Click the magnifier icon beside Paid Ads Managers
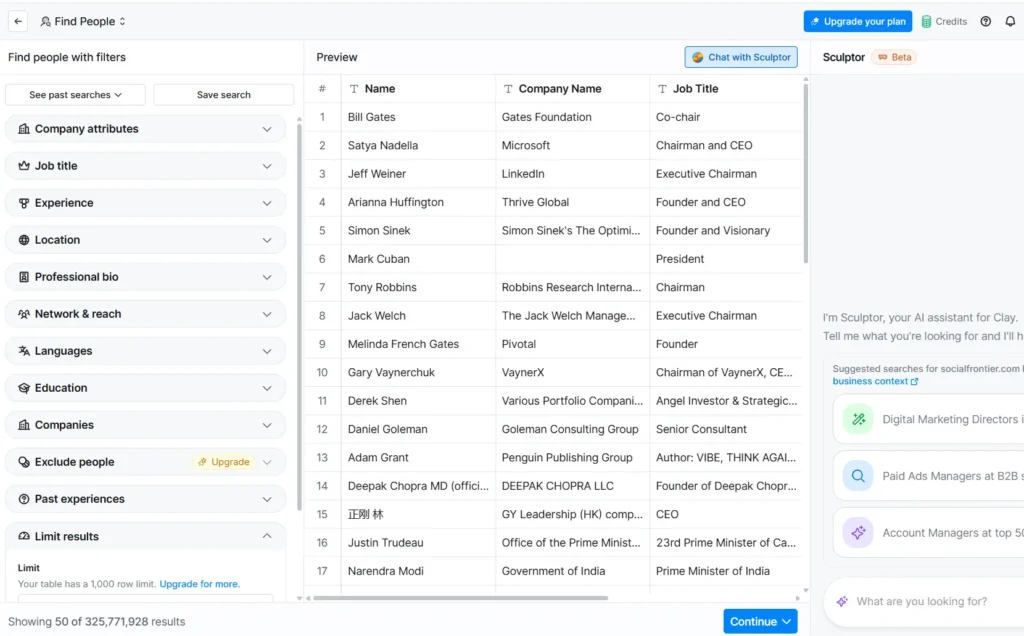 tap(857, 476)
